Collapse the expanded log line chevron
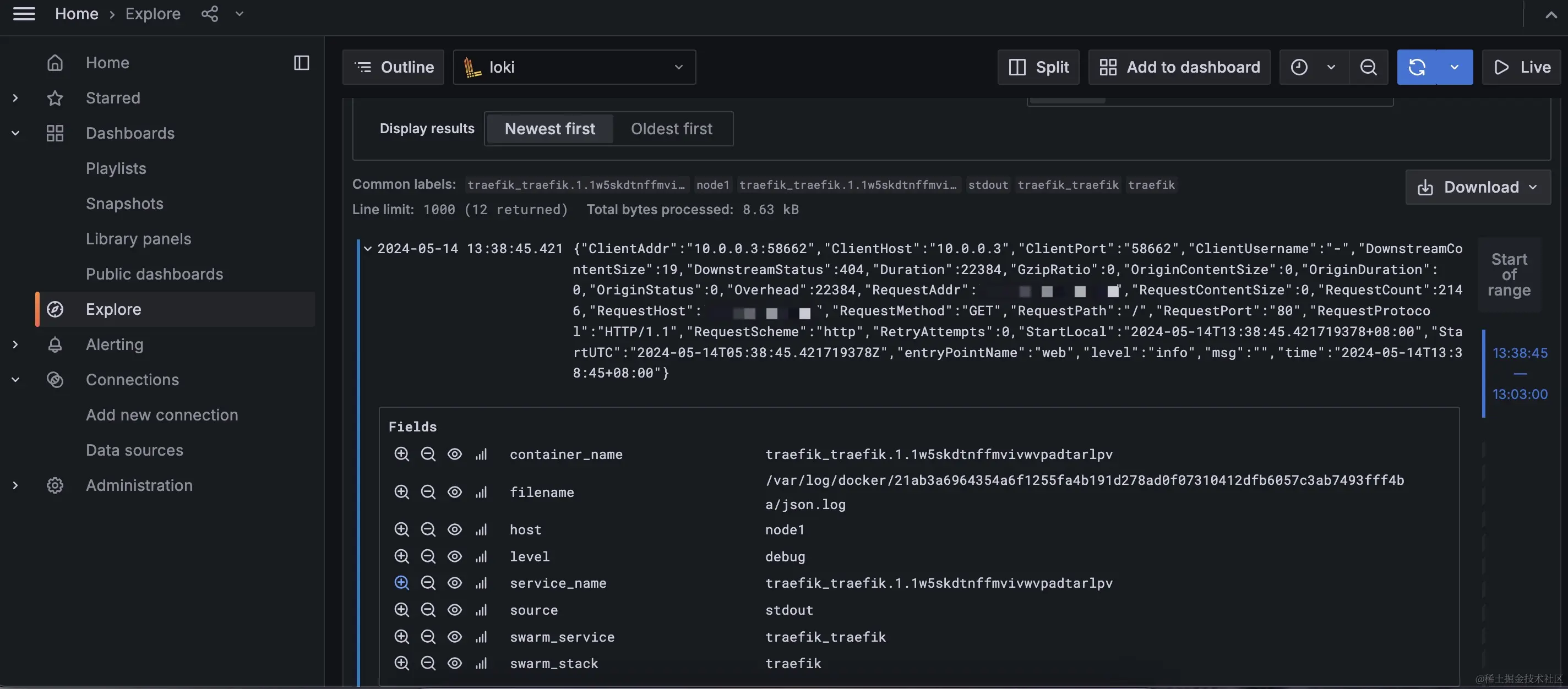Image resolution: width=1568 pixels, height=689 pixels. click(368, 248)
